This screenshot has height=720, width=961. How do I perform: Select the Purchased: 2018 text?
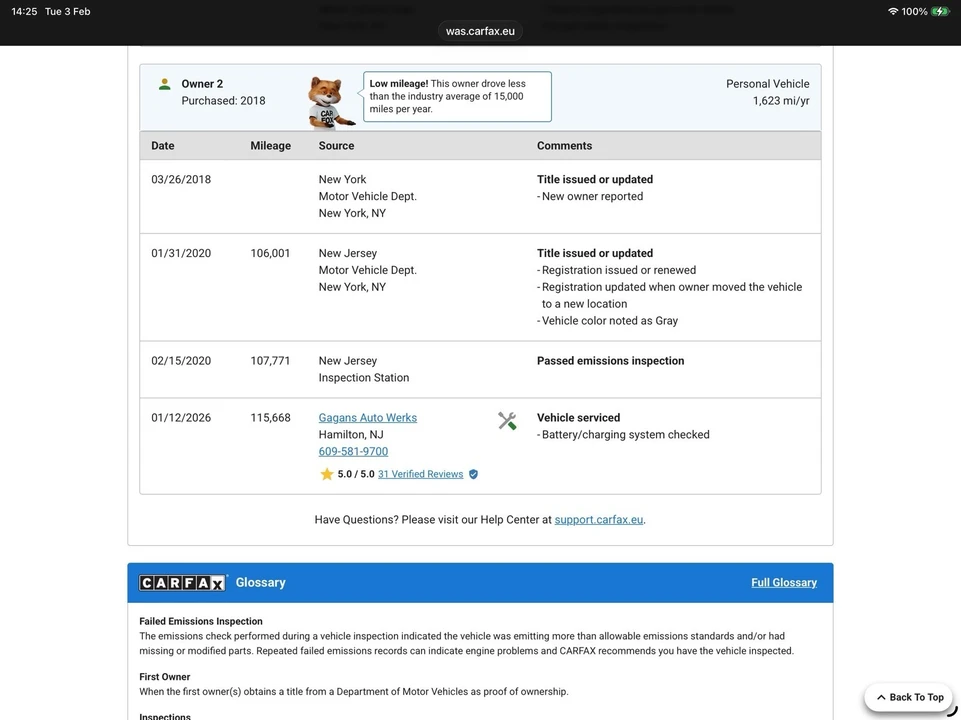click(223, 100)
